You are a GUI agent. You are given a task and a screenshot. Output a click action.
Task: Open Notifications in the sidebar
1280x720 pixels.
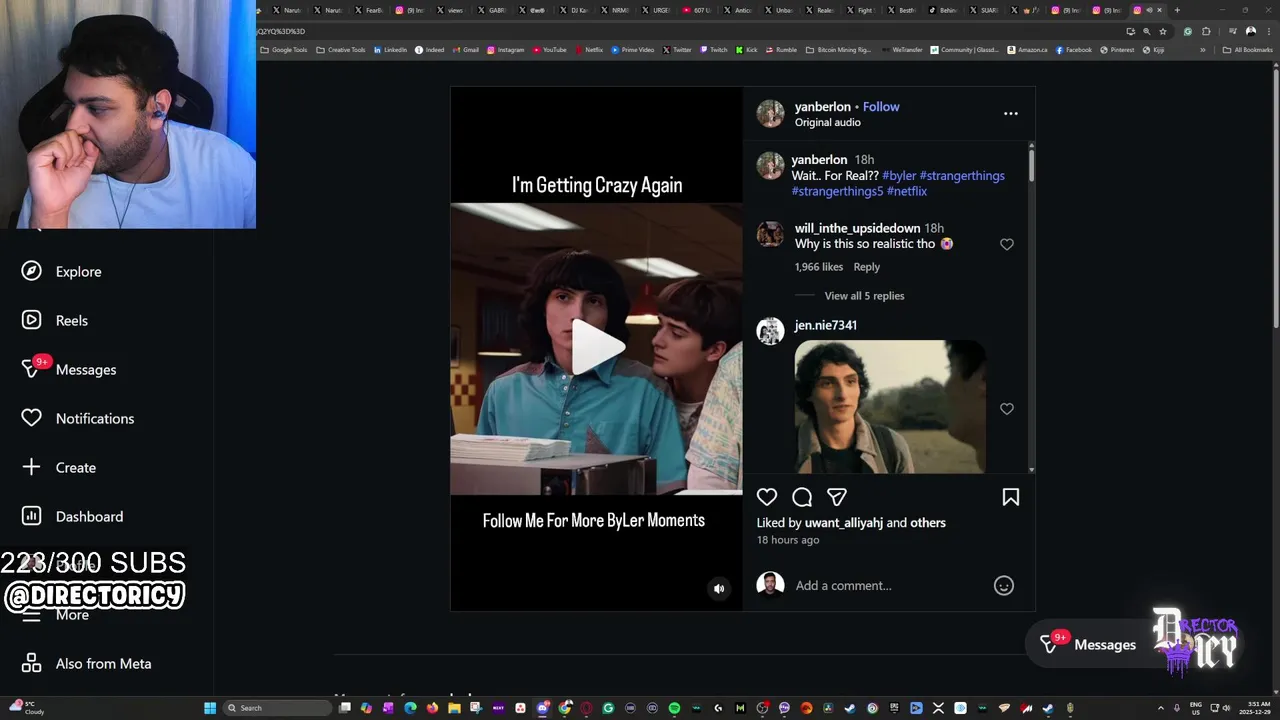click(78, 419)
